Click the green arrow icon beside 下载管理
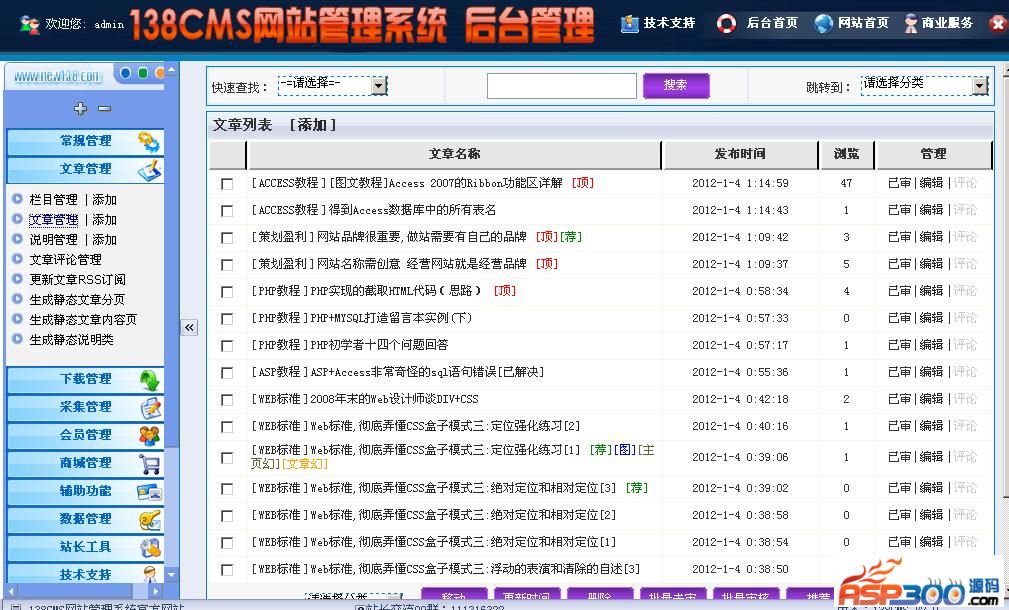Viewport: 1009px width, 610px height. 149,380
